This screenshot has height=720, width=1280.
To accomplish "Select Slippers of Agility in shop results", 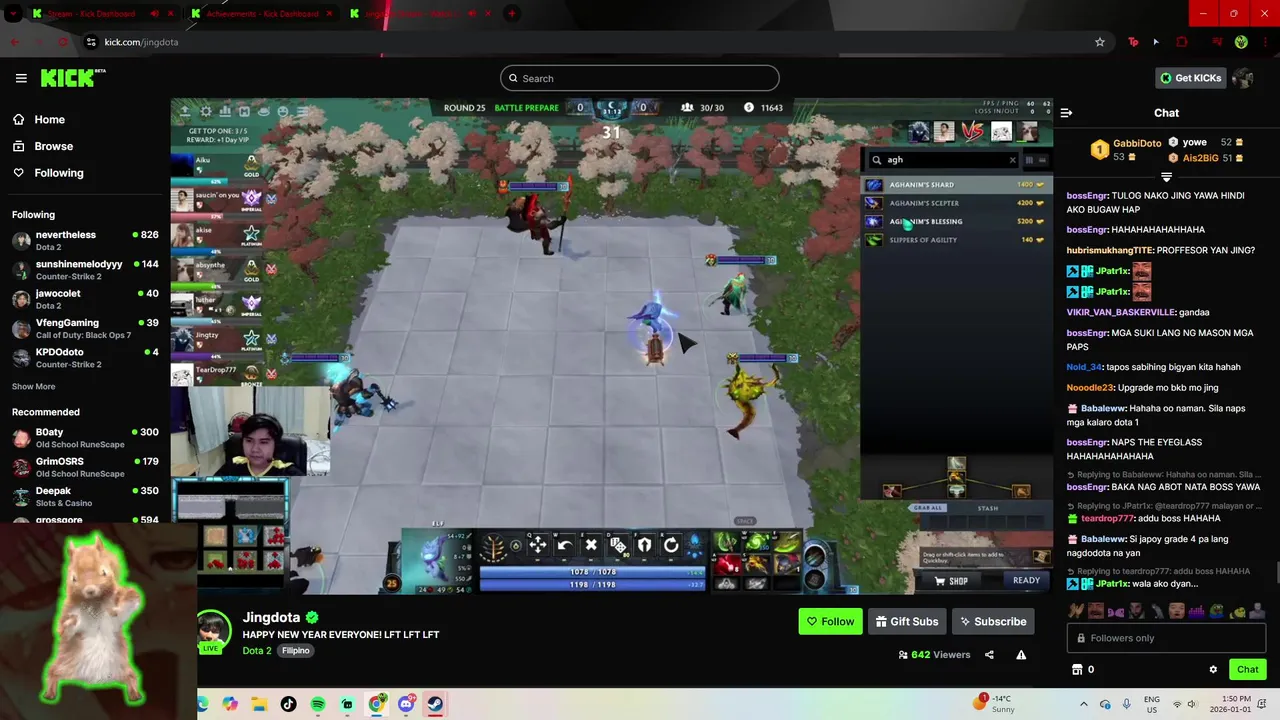I will pos(956,240).
